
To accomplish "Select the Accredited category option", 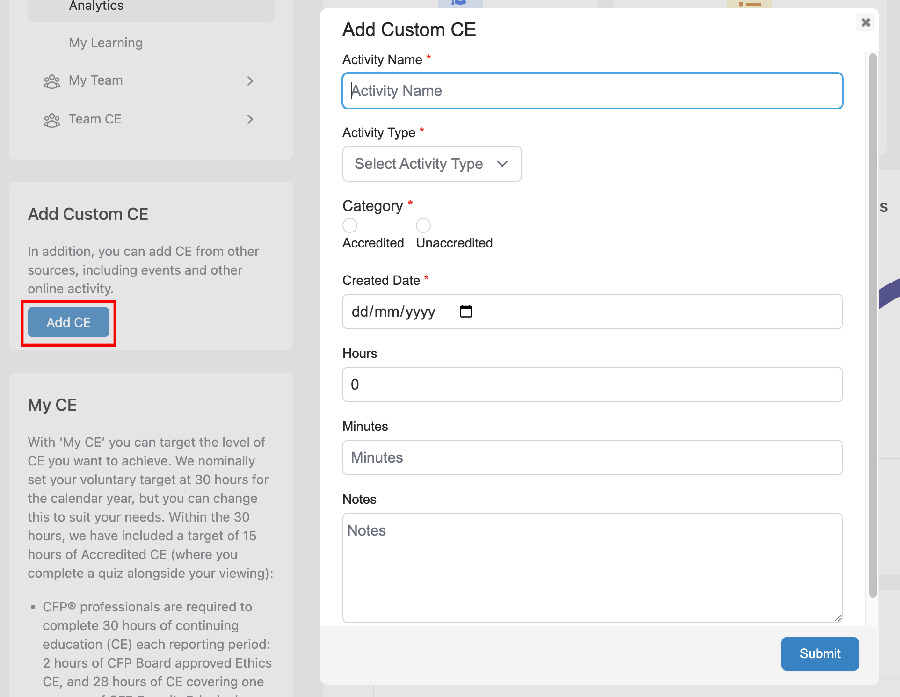I will tap(350, 226).
